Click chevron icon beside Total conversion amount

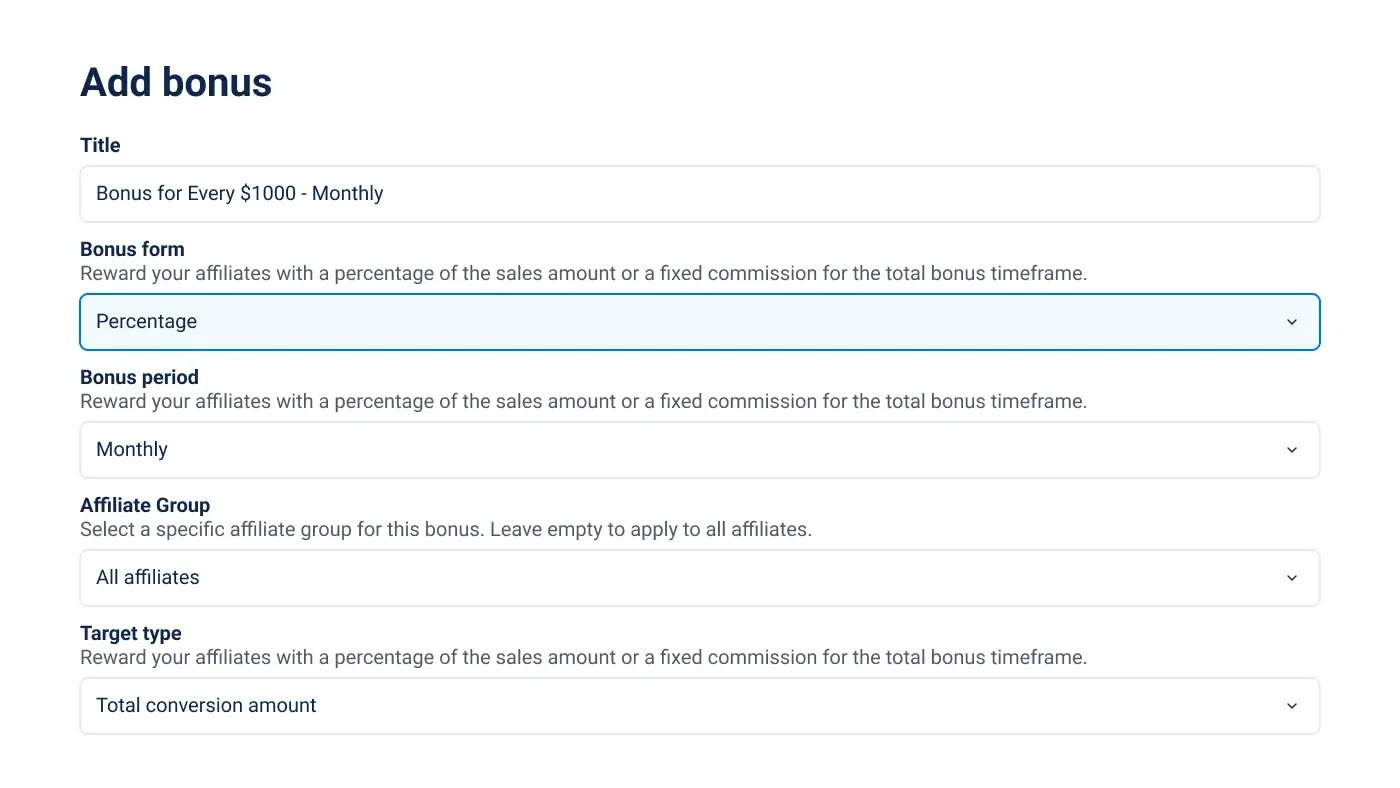[x=1291, y=706]
